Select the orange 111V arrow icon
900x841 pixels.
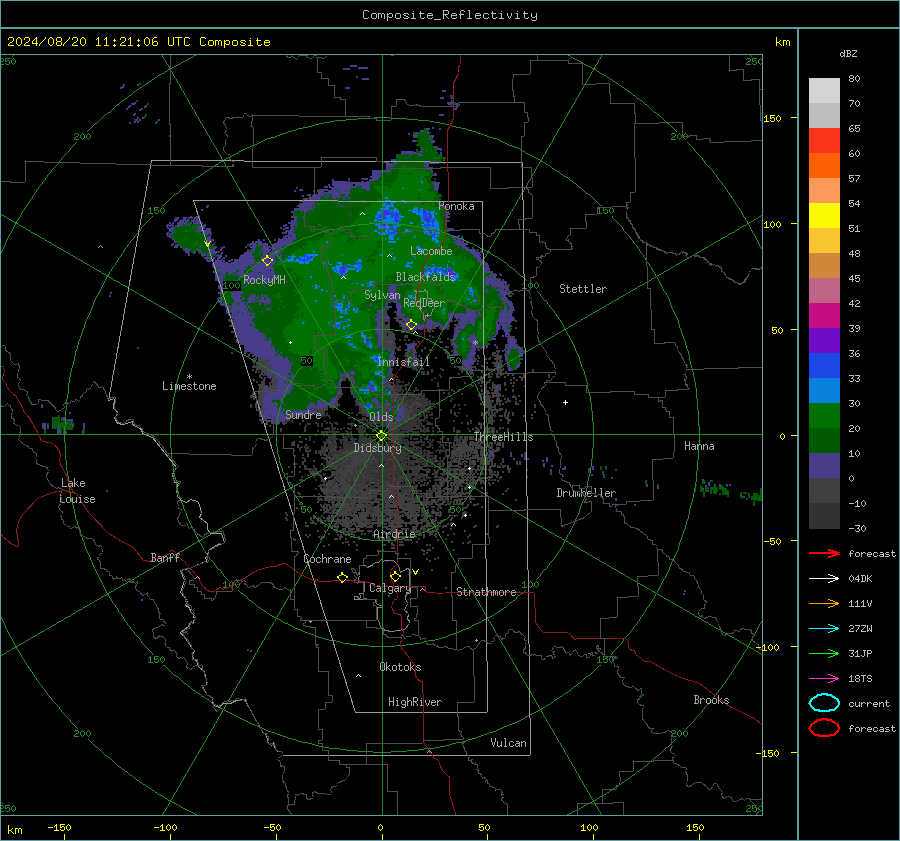click(824, 603)
